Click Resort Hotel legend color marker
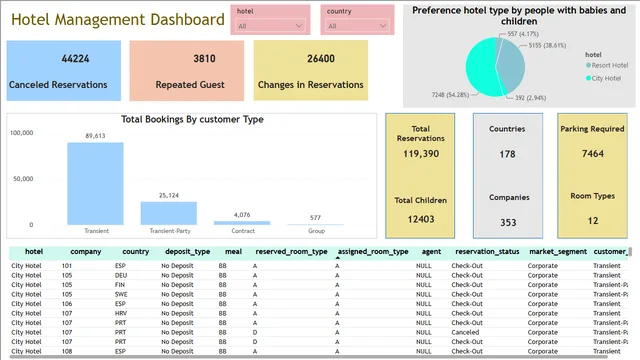The height and width of the screenshot is (360, 640). 588,65
